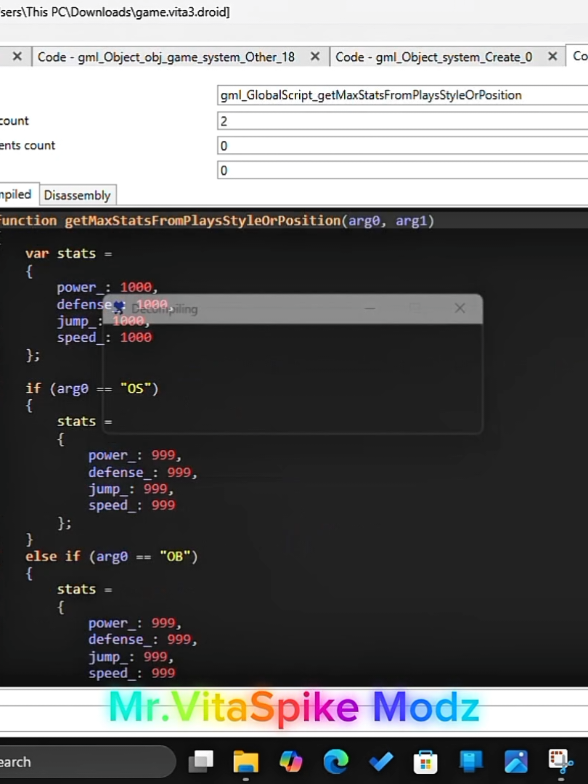Select the Decompiled view tab
The width and height of the screenshot is (588, 784).
coord(16,194)
